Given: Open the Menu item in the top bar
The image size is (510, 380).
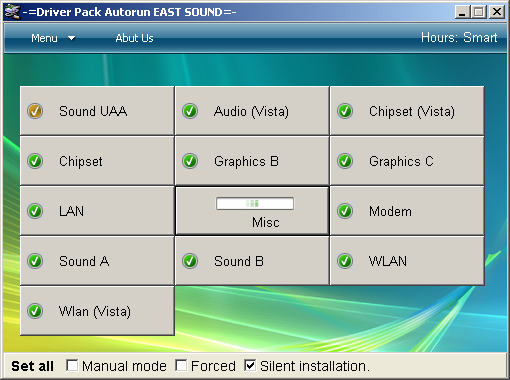Looking at the screenshot, I should pos(44,38).
